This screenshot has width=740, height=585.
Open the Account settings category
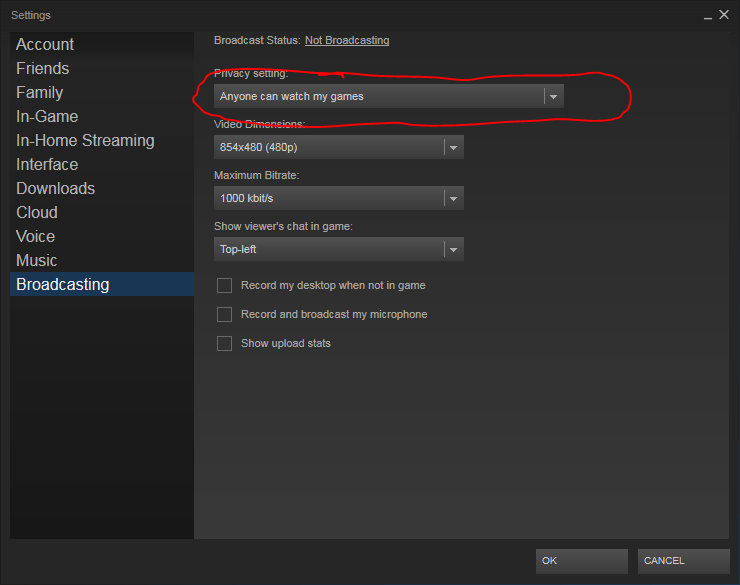click(x=101, y=44)
